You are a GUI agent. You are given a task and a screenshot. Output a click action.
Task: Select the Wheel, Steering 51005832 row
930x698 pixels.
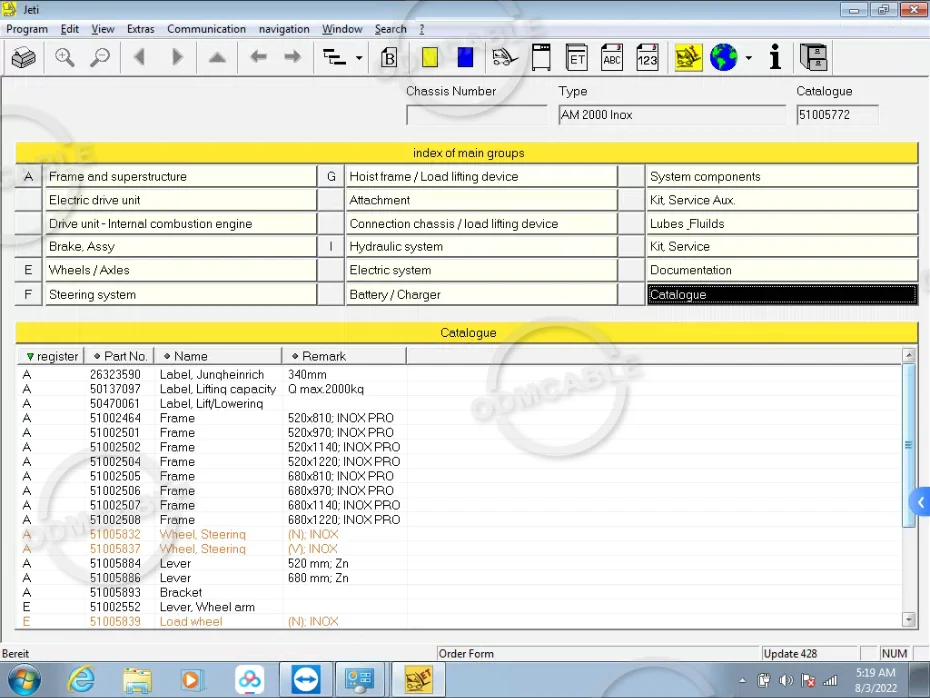(202, 535)
